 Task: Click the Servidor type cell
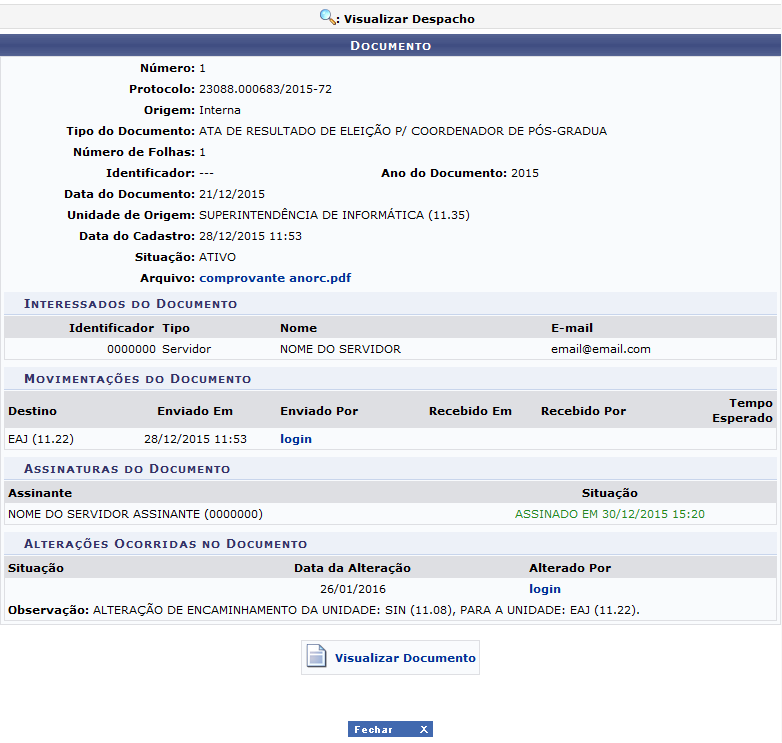[x=187, y=349]
